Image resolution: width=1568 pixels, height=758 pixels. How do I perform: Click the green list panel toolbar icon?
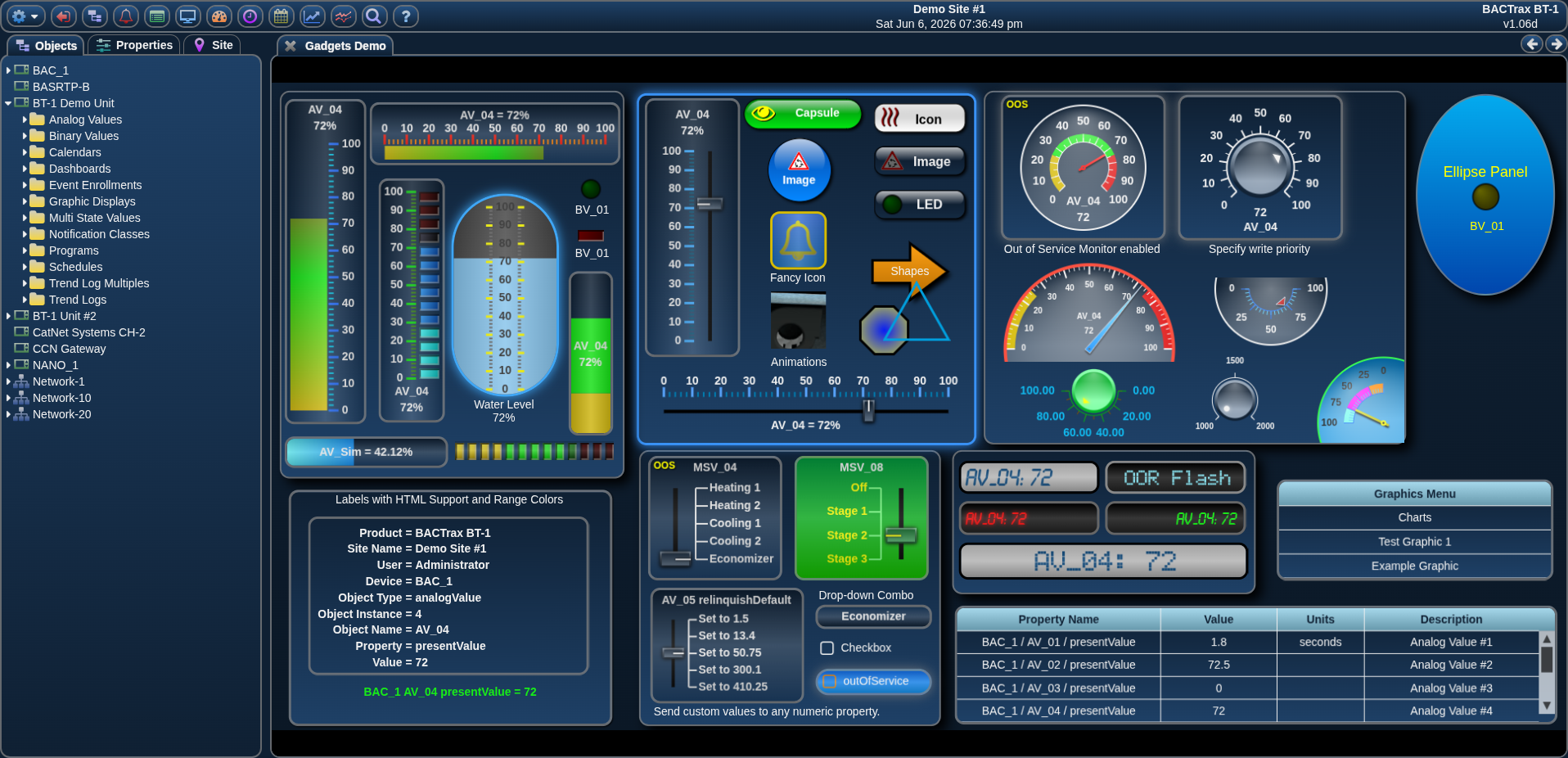click(x=156, y=16)
